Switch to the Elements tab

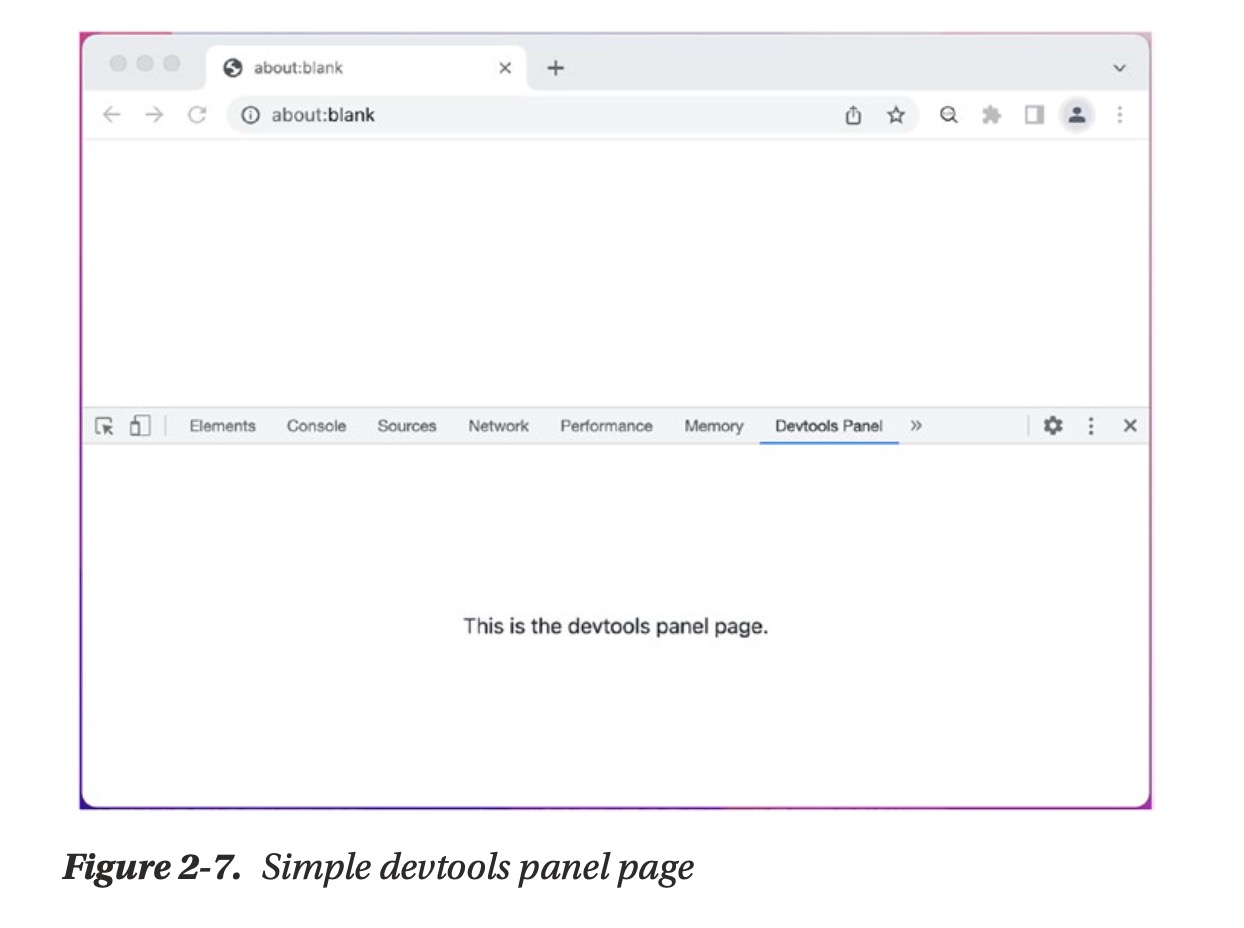[x=222, y=426]
